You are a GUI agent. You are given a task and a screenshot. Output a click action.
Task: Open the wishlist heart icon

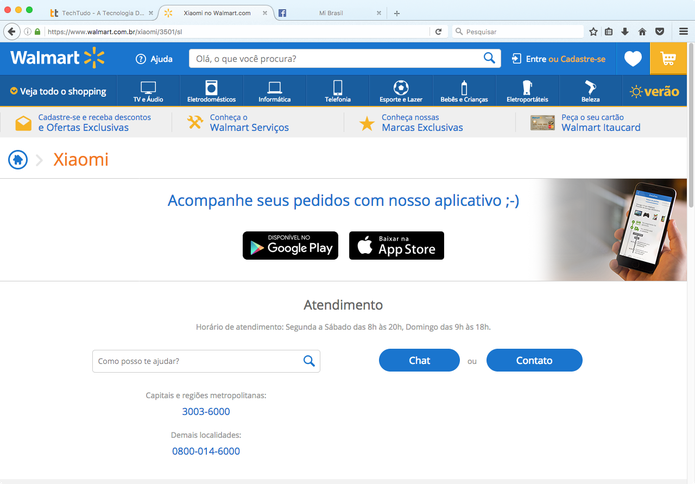(x=633, y=59)
